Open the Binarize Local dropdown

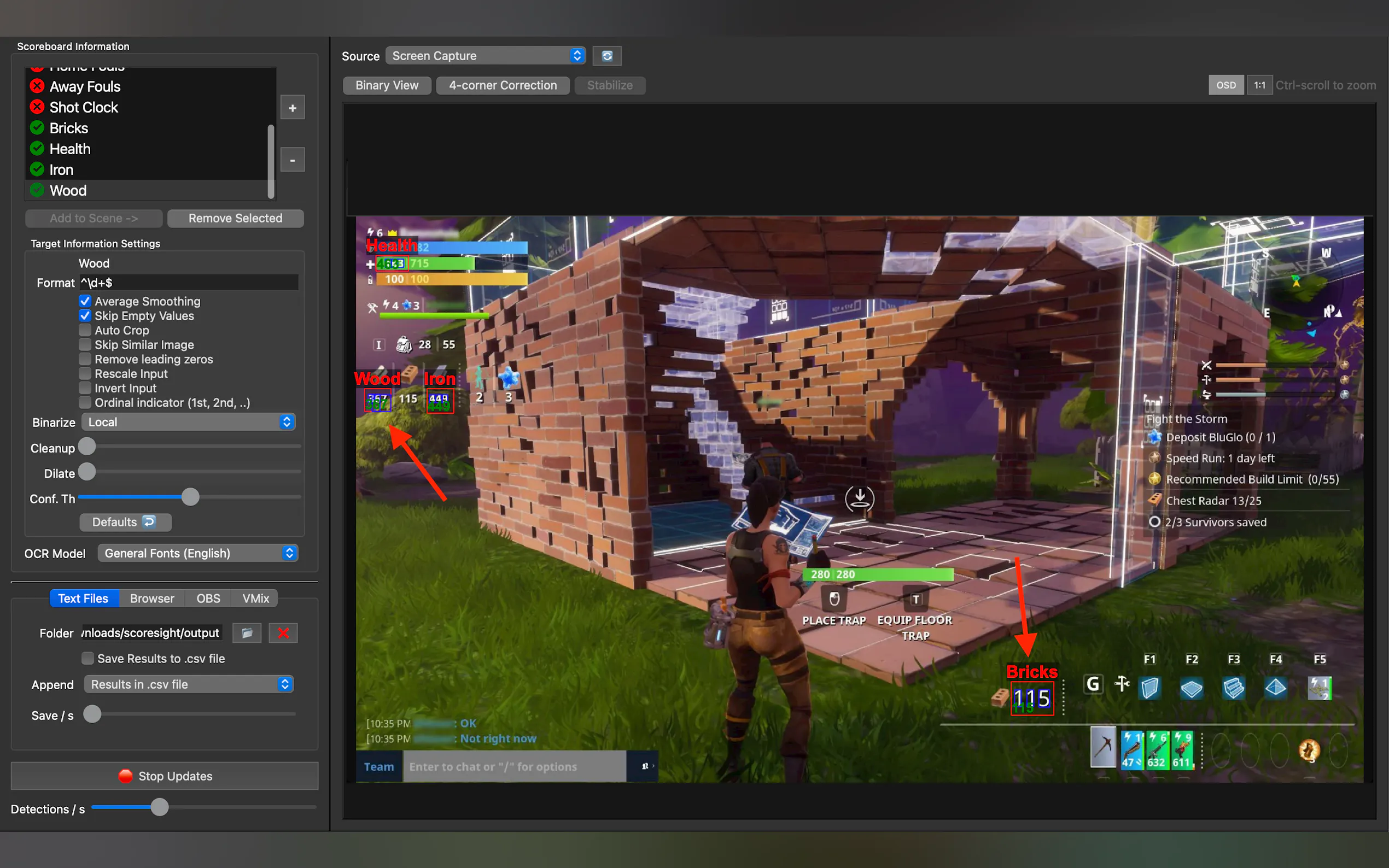point(188,422)
